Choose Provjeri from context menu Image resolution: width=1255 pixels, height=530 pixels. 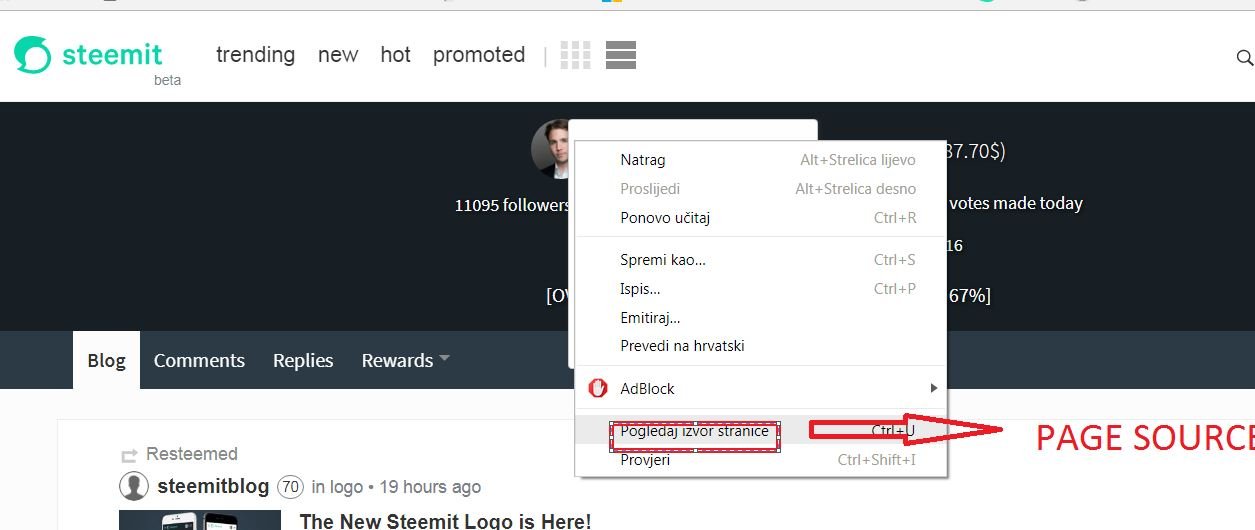click(x=761, y=460)
